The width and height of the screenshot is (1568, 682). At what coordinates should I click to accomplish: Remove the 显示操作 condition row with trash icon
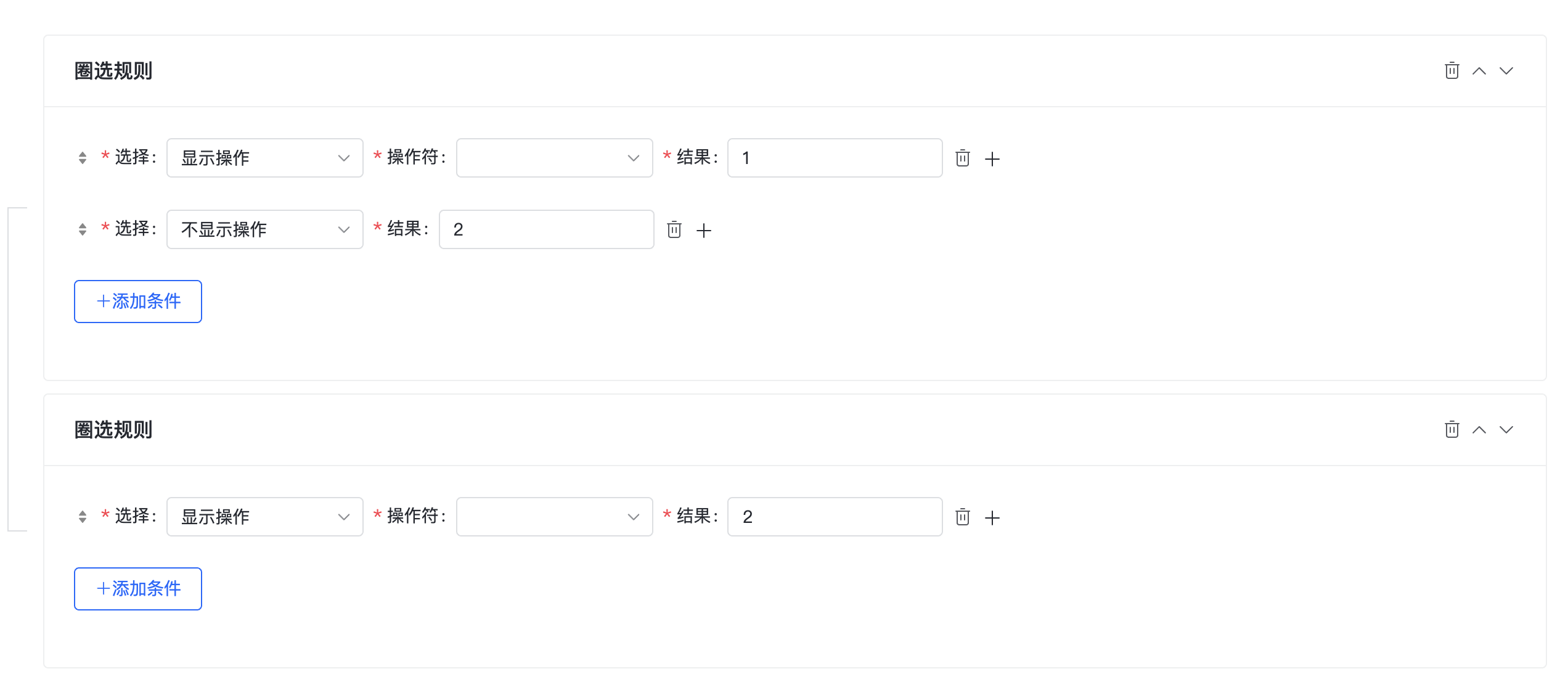[963, 158]
